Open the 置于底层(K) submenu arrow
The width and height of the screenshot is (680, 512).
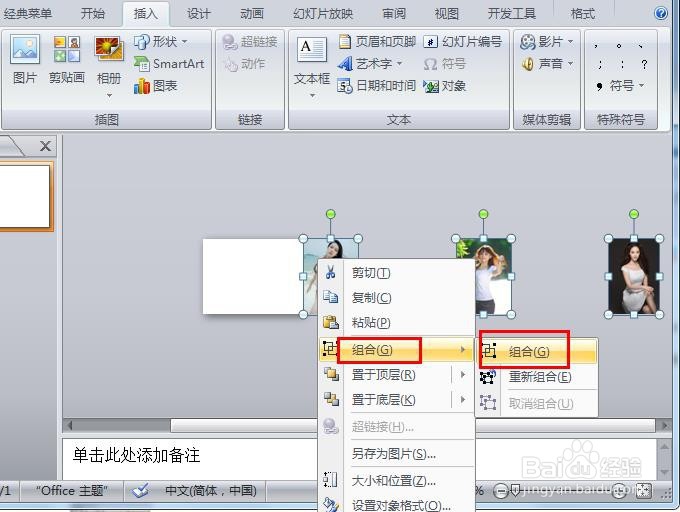click(x=463, y=399)
